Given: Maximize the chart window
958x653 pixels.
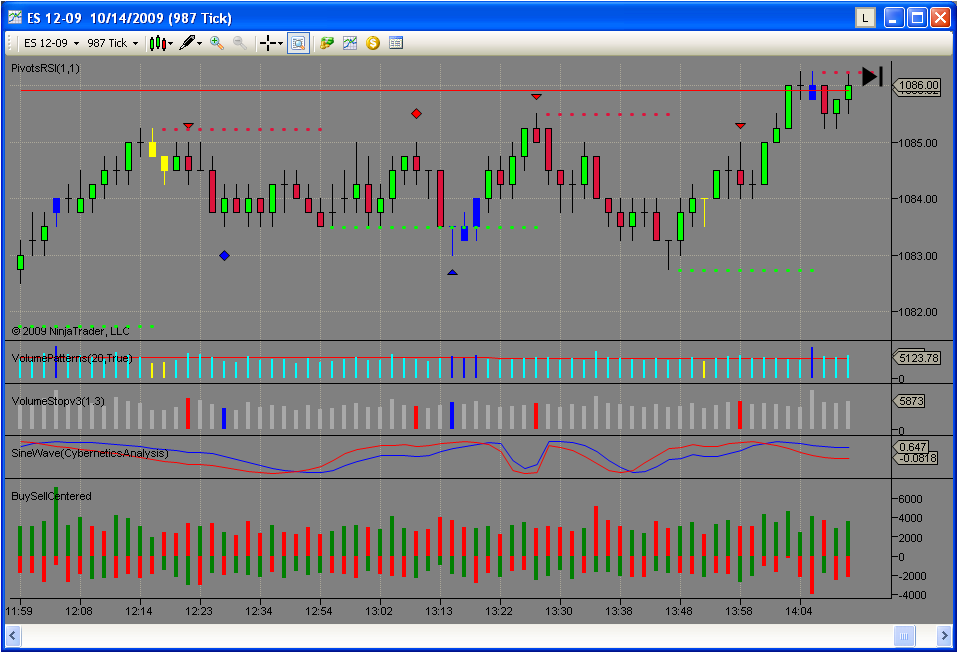Looking at the screenshot, I should click(x=918, y=18).
